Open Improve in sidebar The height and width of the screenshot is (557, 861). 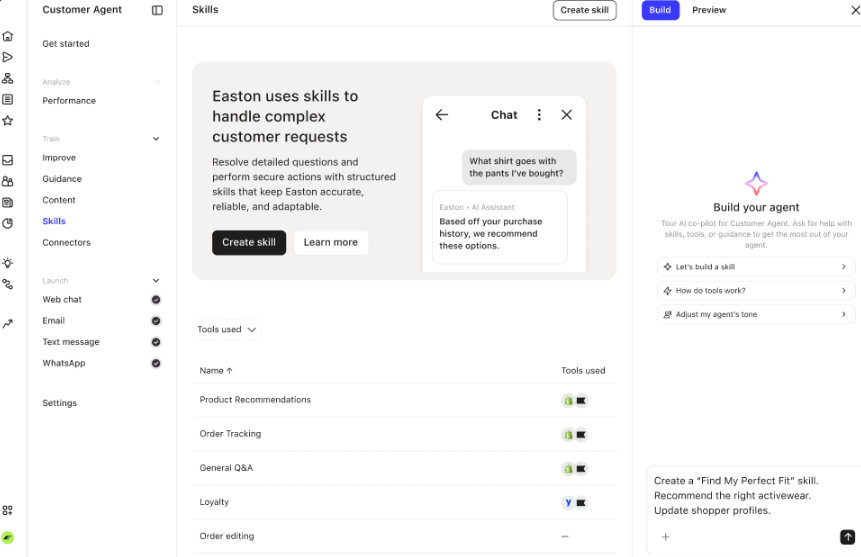(59, 158)
